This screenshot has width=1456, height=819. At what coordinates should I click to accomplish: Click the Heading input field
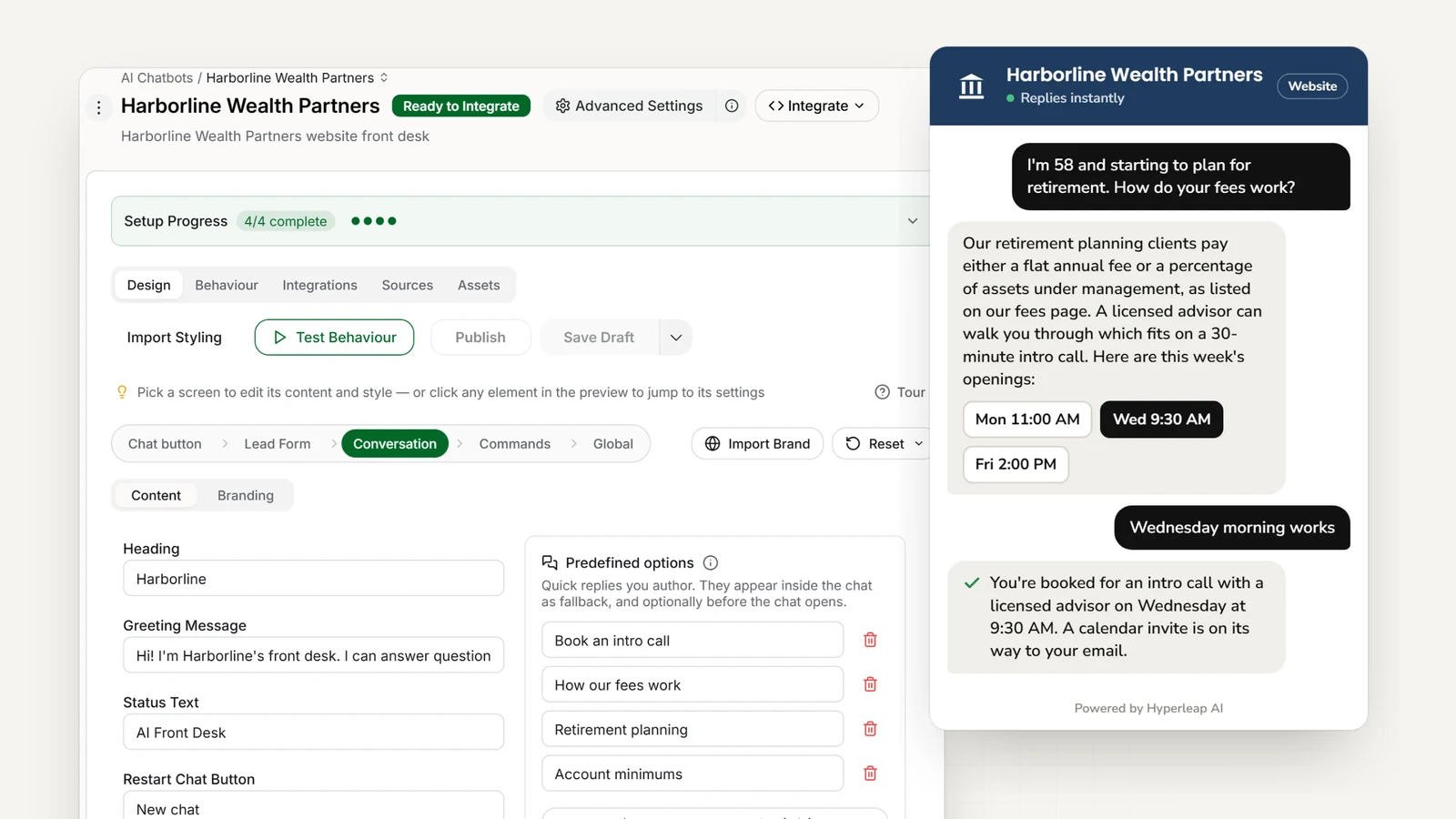pos(313,579)
